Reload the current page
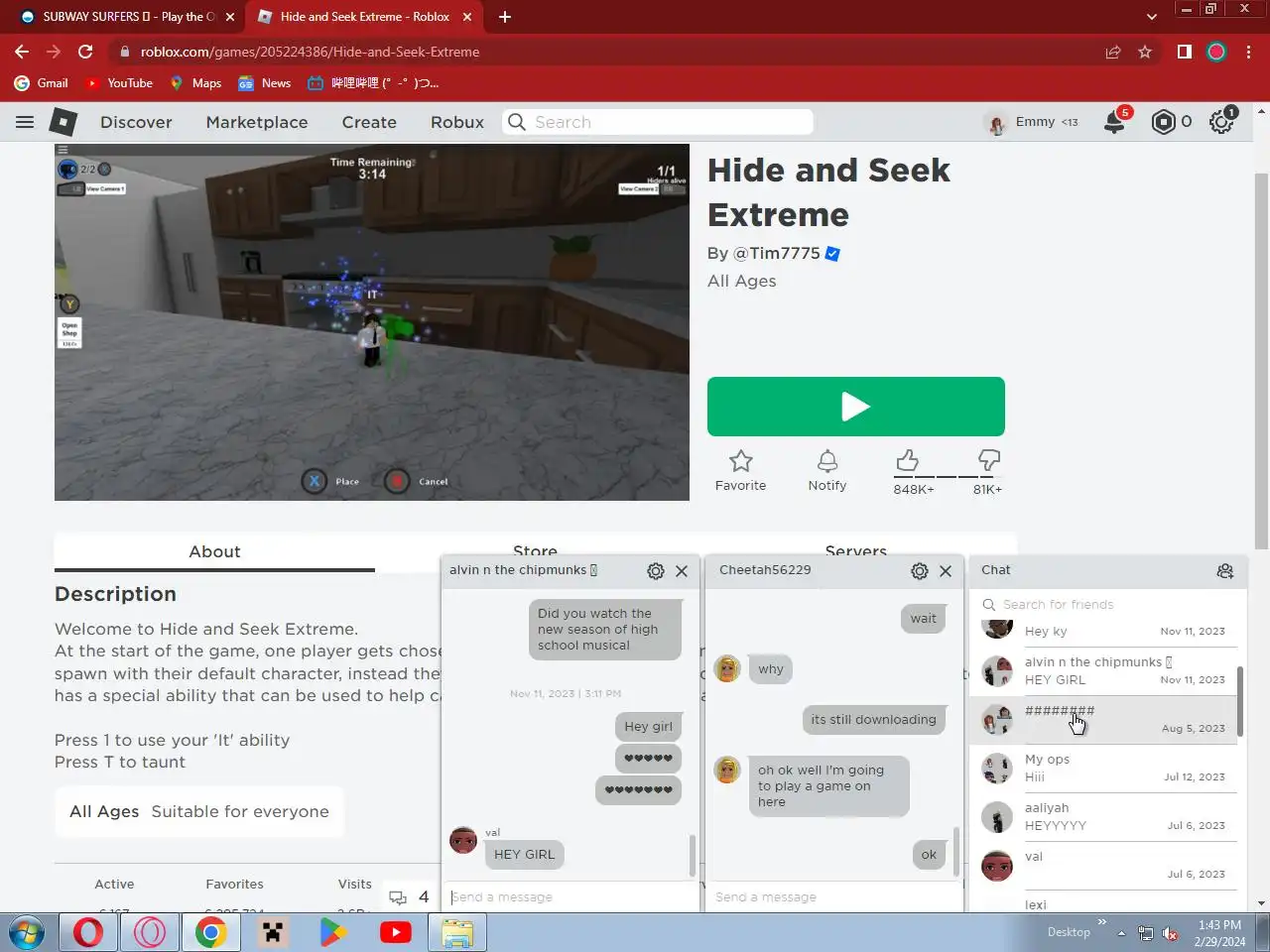The height and width of the screenshot is (952, 1270). (x=85, y=52)
